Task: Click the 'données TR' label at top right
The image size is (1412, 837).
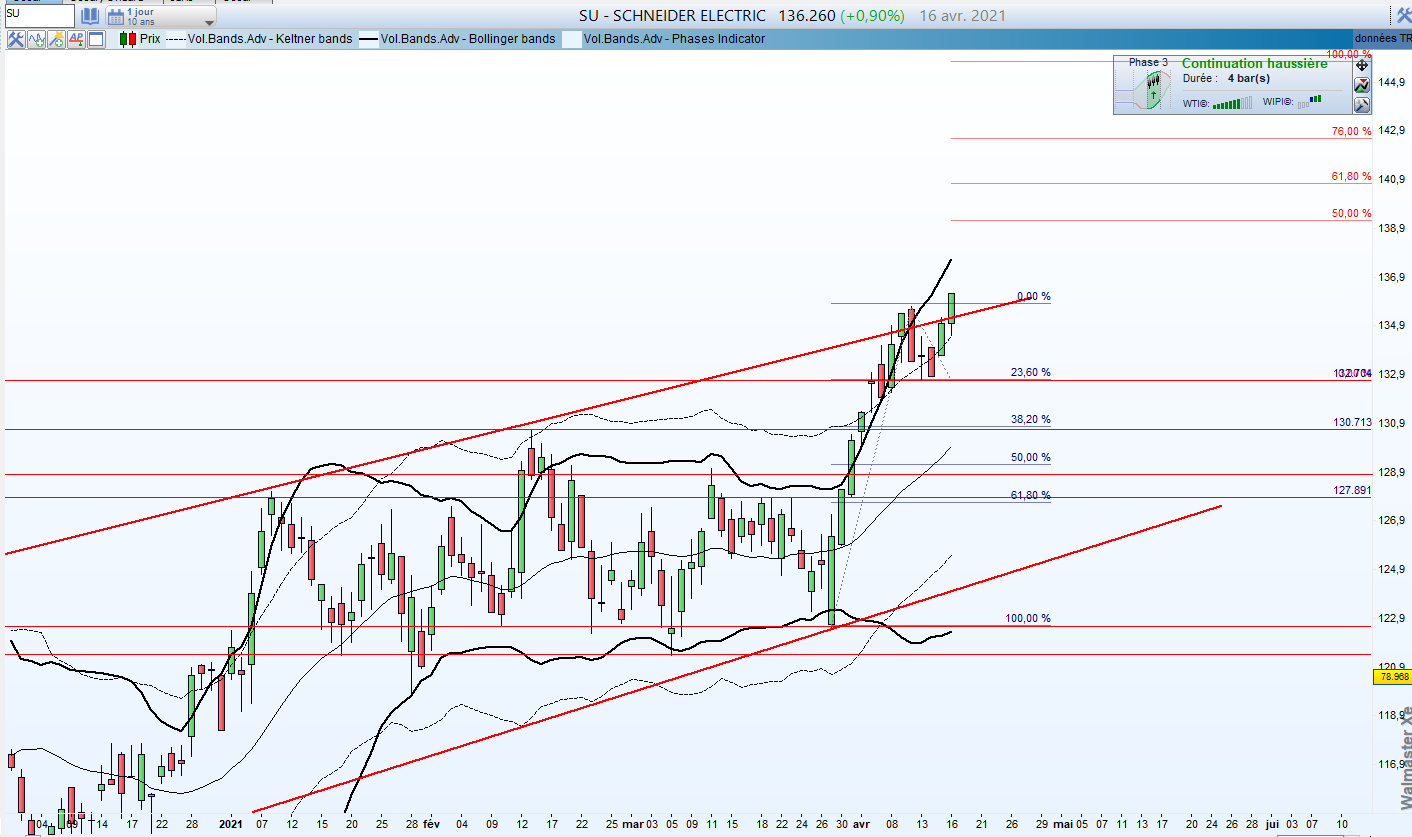Action: (1383, 38)
